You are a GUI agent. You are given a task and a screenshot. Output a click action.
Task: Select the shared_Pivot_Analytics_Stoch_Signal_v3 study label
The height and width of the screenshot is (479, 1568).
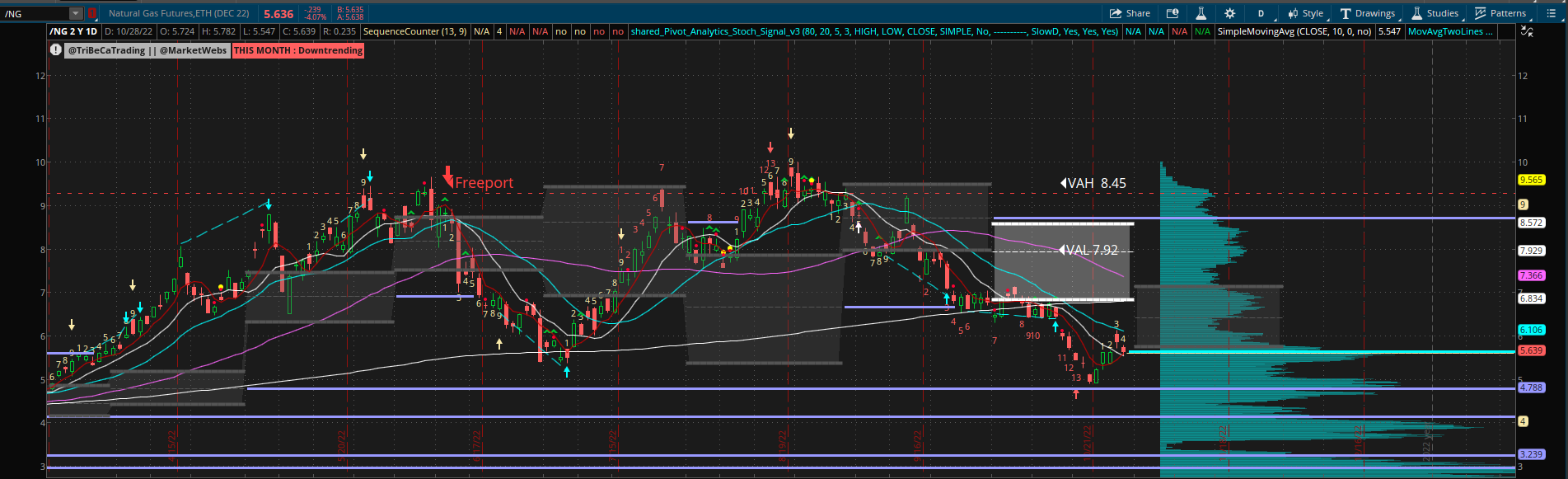[x=874, y=31]
